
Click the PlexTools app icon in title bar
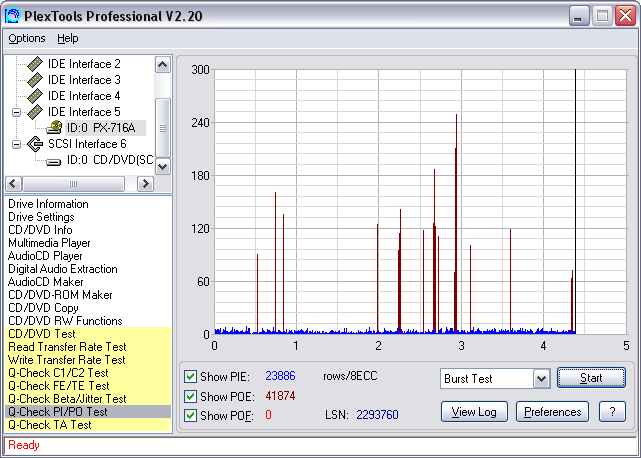(x=13, y=16)
